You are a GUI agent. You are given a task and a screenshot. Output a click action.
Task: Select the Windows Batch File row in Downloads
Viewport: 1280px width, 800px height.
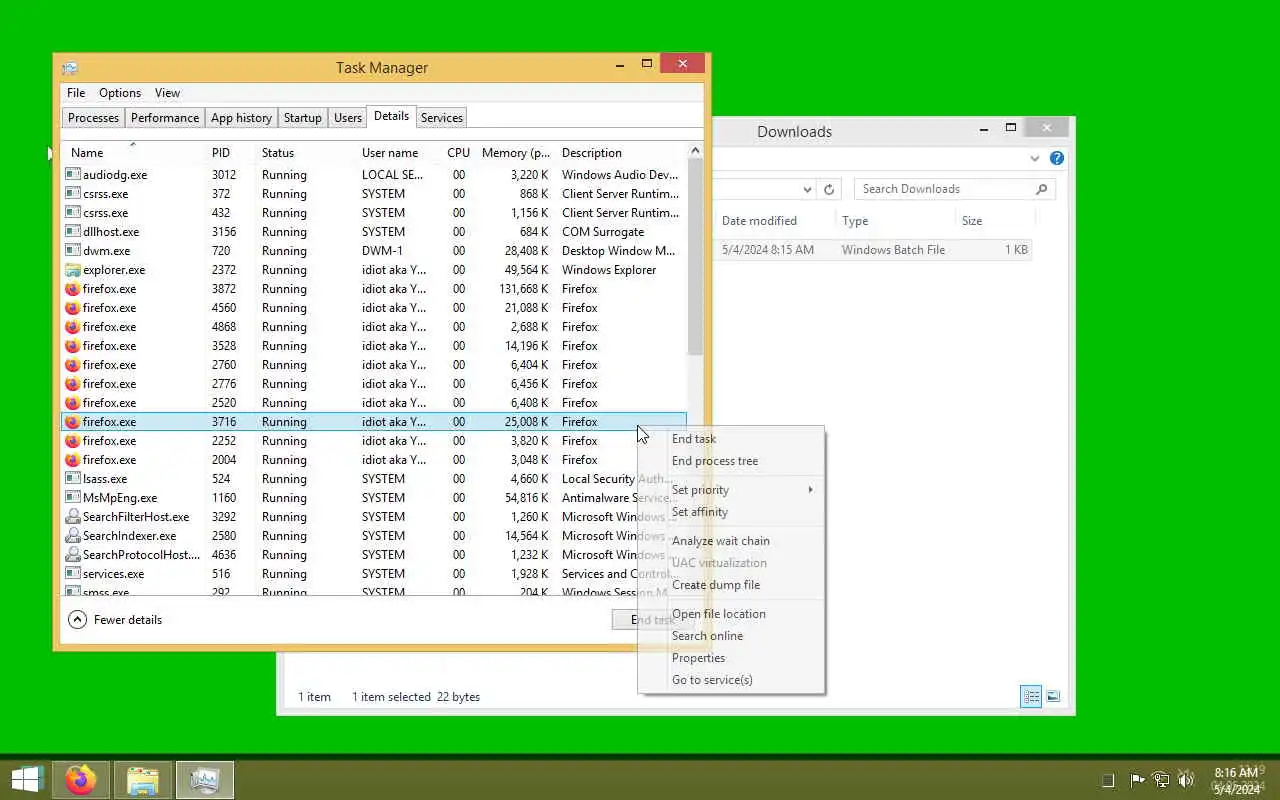[873, 250]
